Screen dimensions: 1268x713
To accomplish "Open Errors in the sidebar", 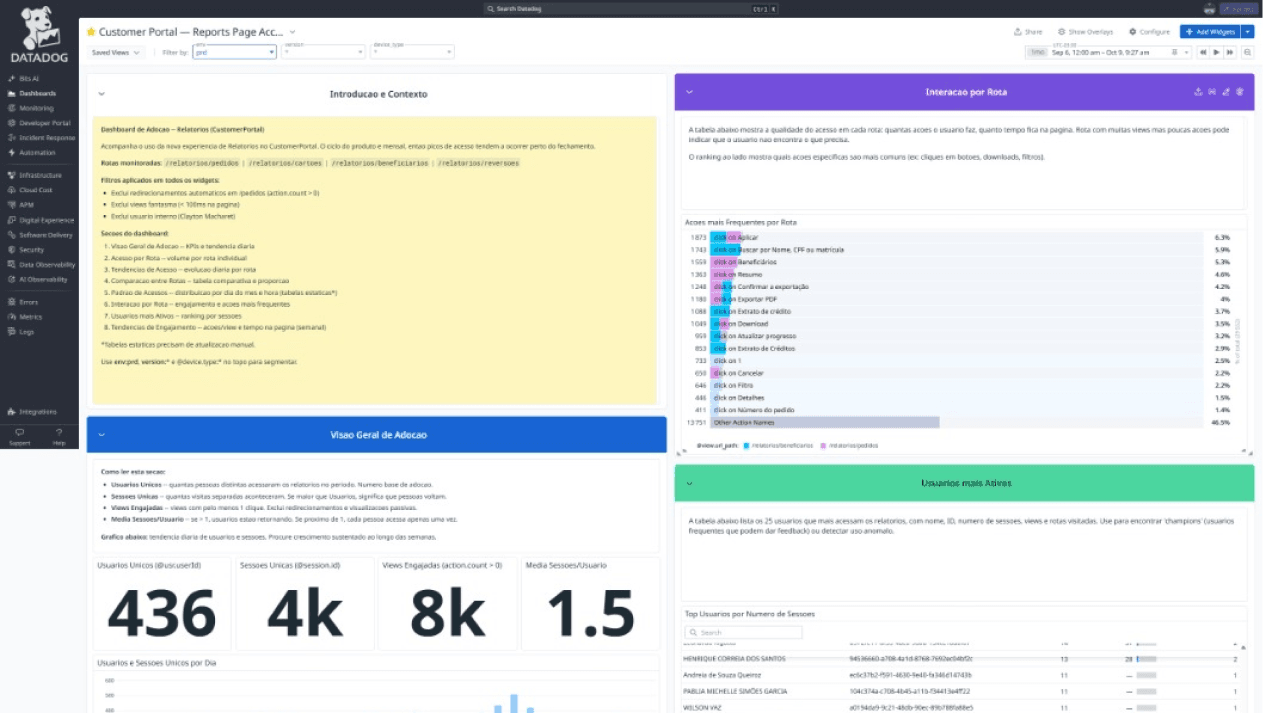I will (22, 302).
